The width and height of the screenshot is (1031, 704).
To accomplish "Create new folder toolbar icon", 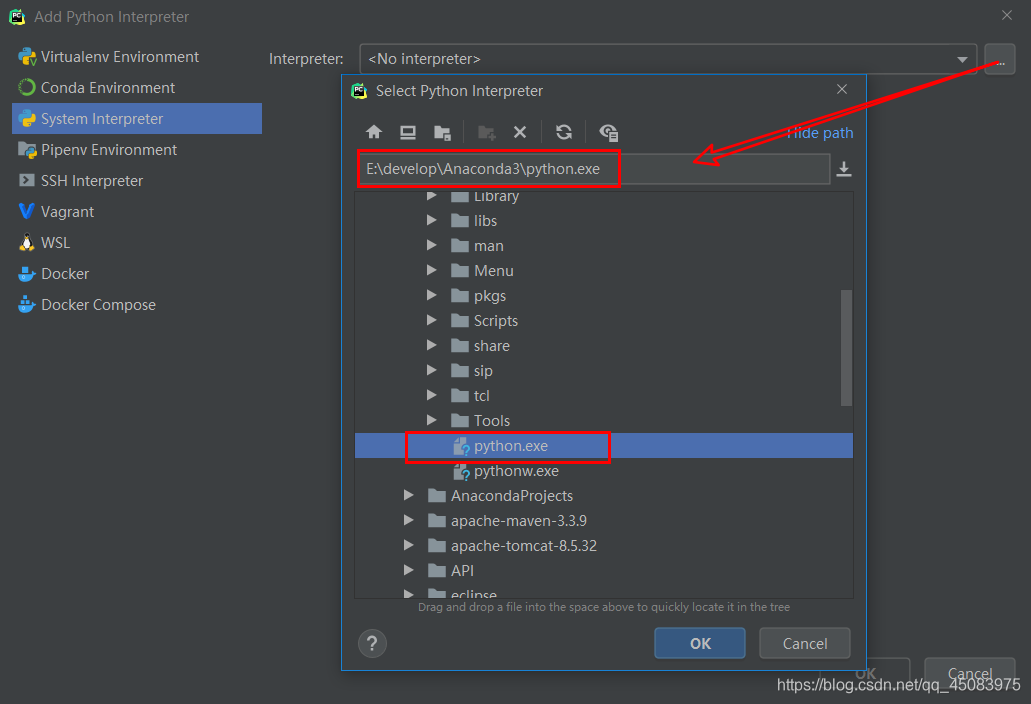I will [487, 132].
